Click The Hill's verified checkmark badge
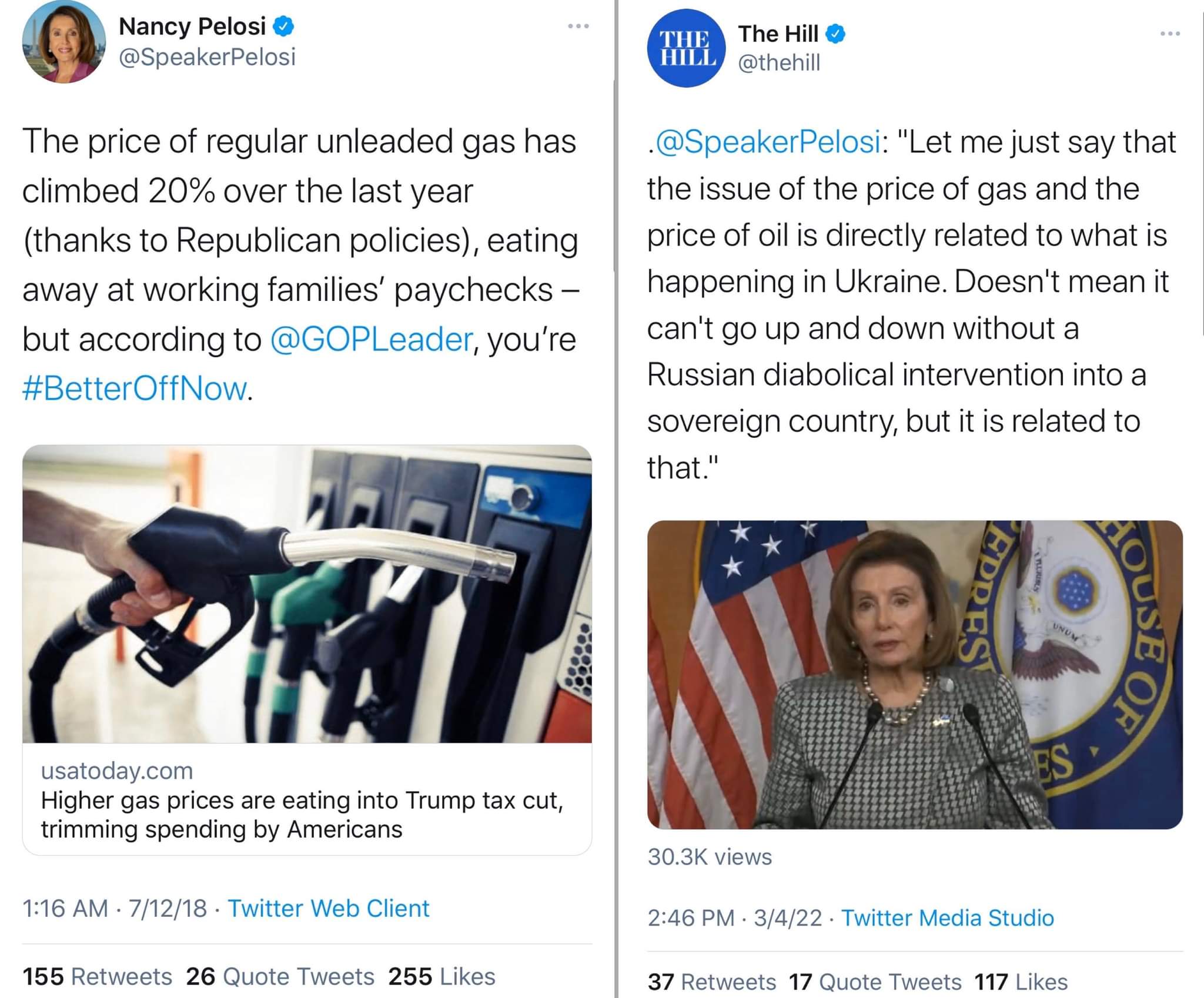The image size is (1204, 998). tap(835, 34)
